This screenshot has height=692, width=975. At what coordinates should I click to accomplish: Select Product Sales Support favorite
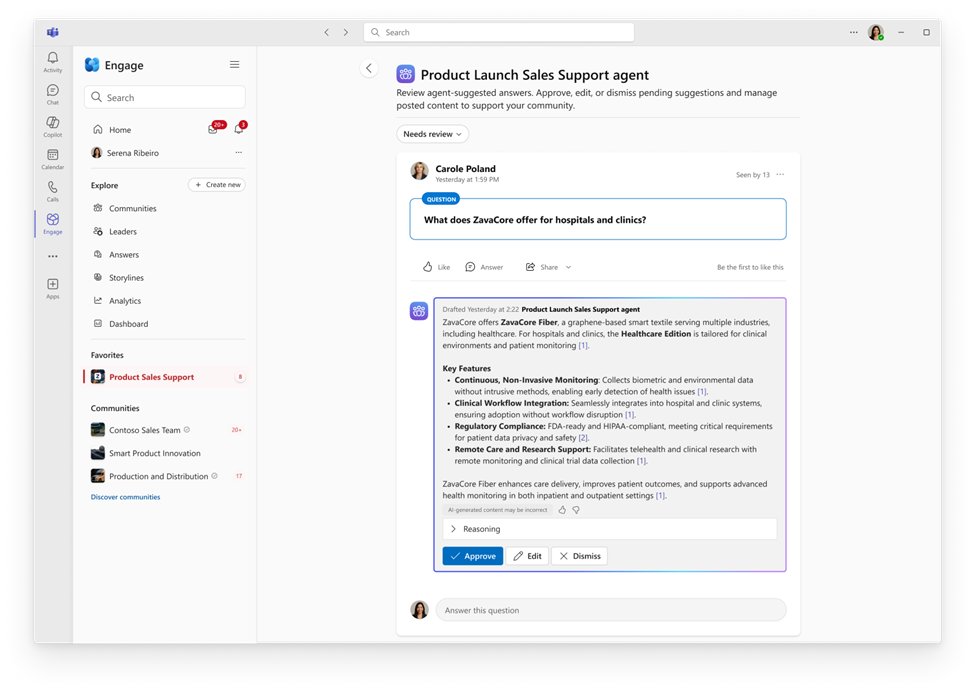coord(165,377)
